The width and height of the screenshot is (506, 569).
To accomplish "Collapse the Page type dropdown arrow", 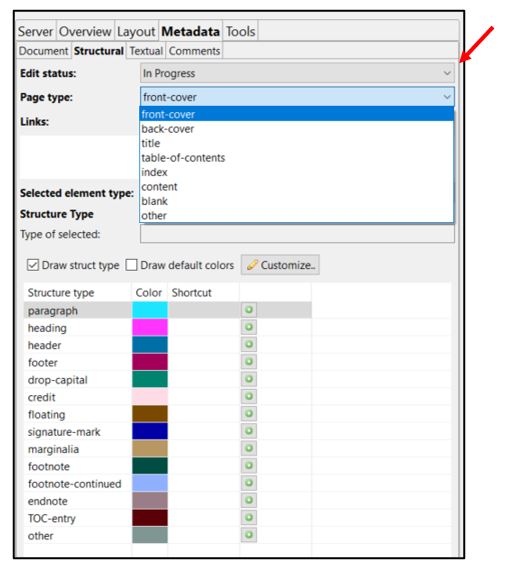I will click(447, 97).
